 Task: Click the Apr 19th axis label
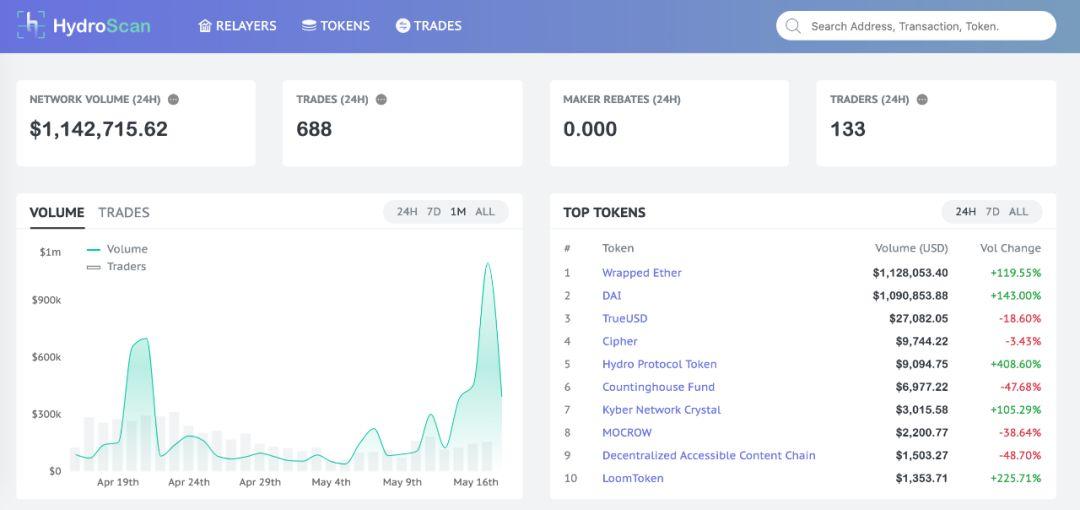pos(118,482)
